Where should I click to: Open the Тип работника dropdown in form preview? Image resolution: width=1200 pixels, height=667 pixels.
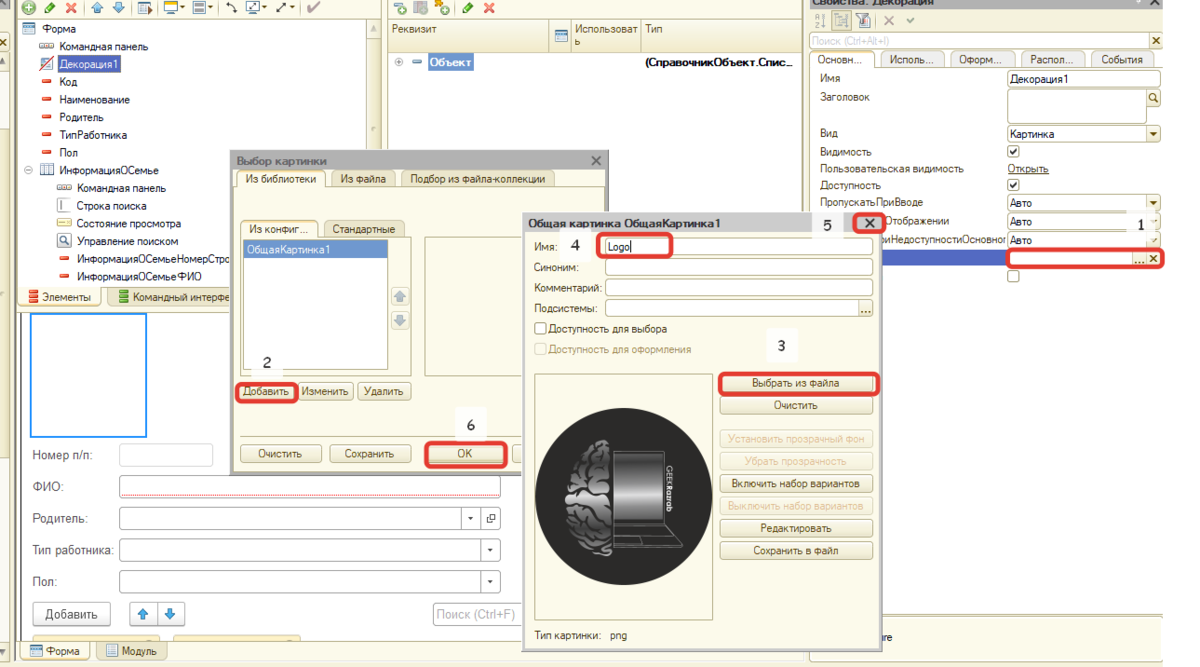[x=490, y=550]
